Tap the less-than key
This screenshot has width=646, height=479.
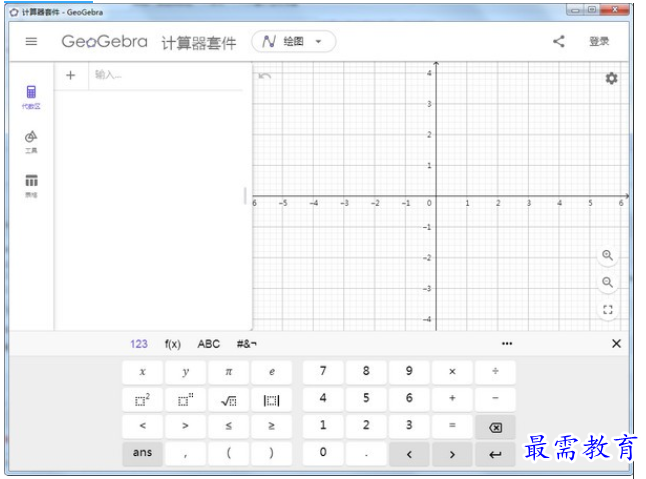143,426
